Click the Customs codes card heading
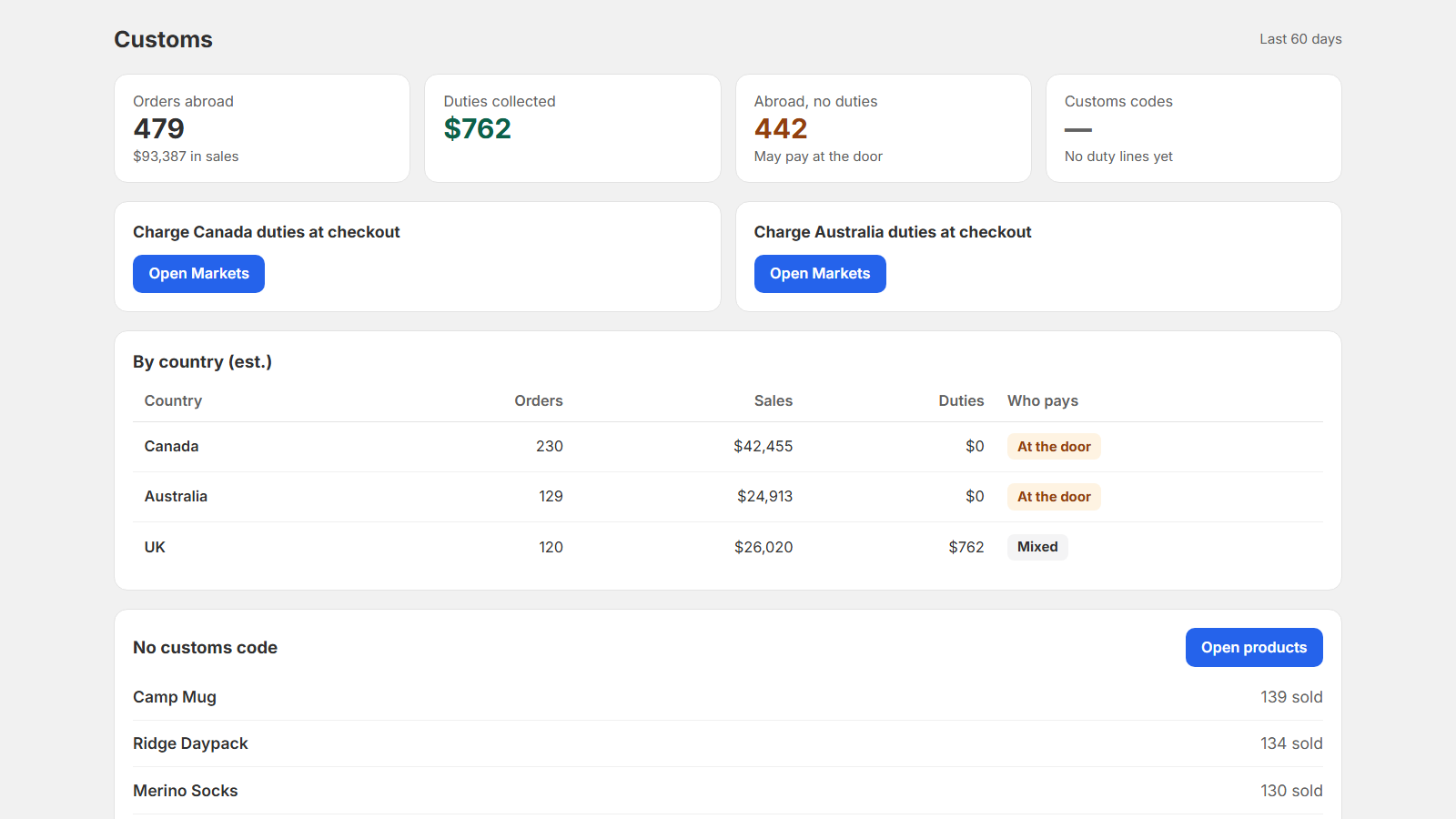Image resolution: width=1456 pixels, height=819 pixels. pos(1118,101)
